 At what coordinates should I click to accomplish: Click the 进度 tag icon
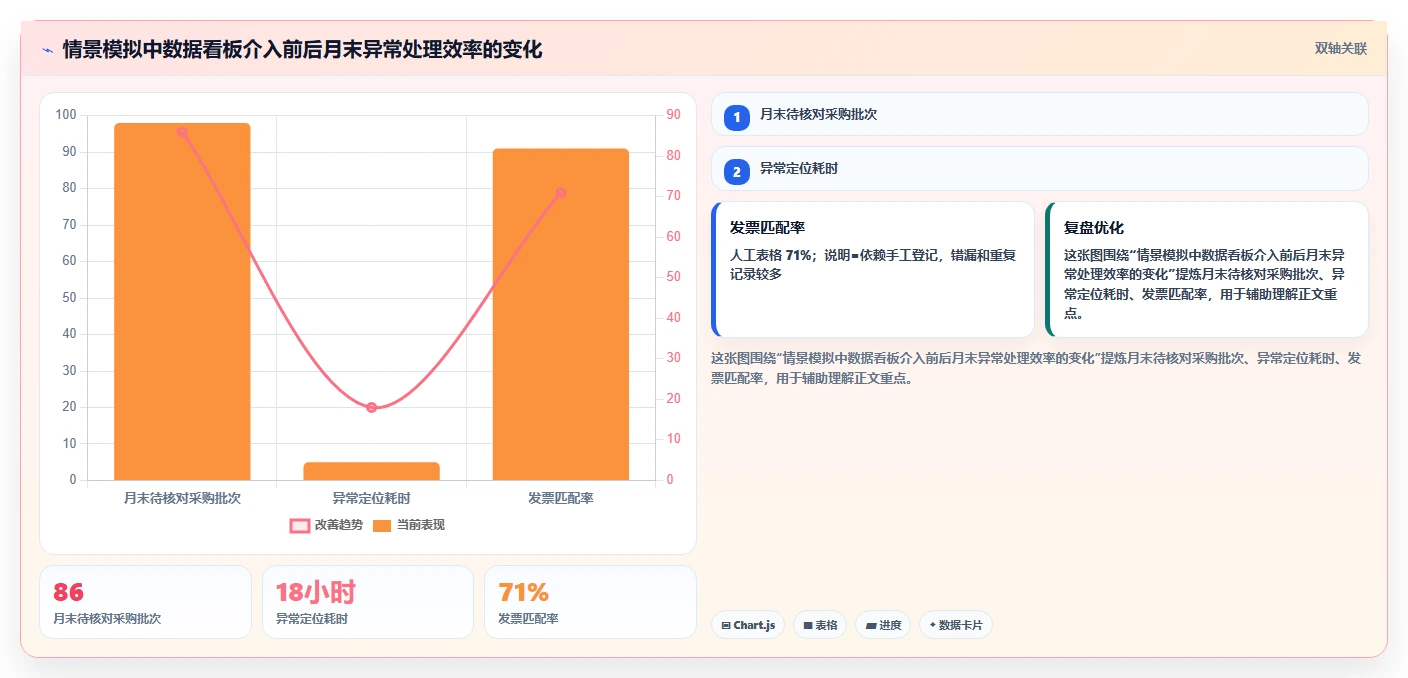(870, 625)
